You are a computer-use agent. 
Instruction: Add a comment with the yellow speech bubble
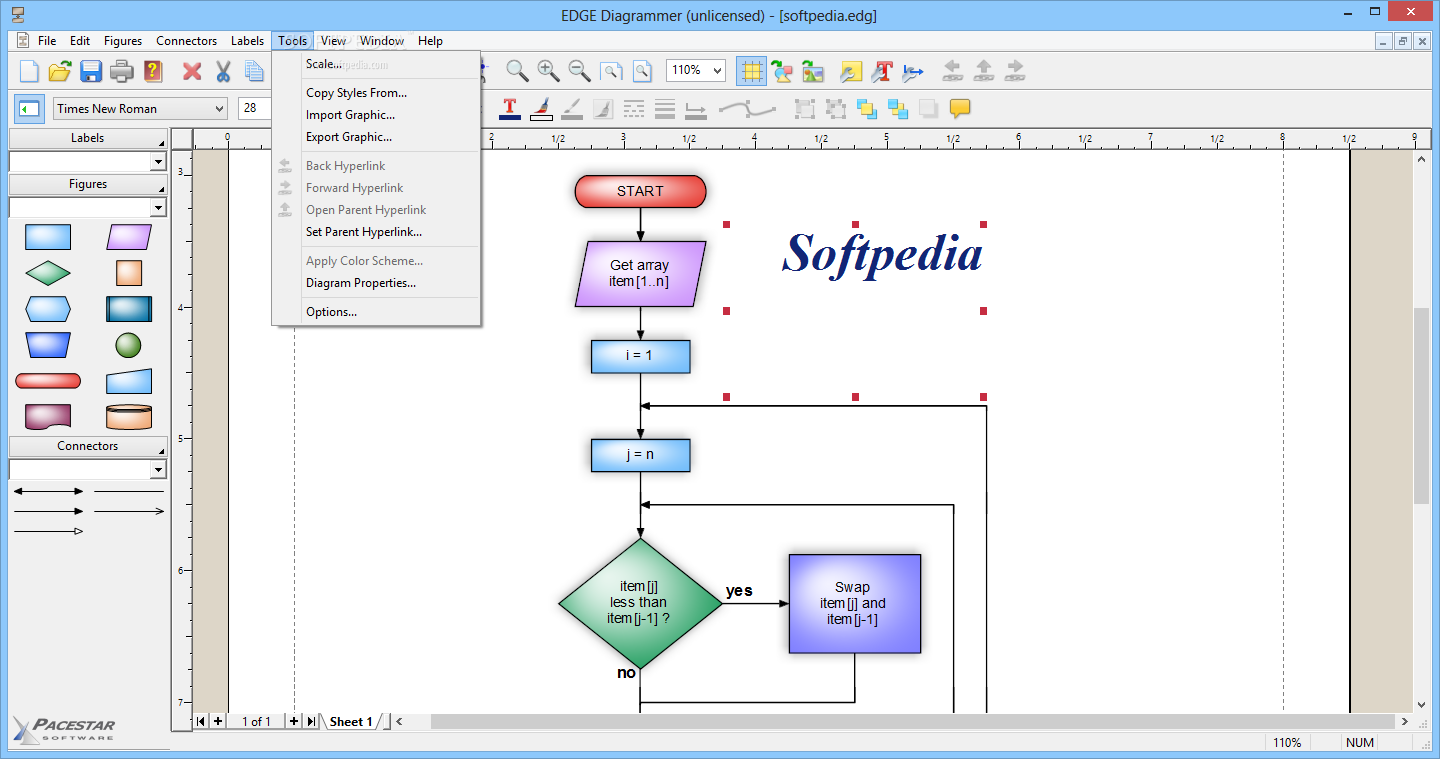tap(959, 108)
